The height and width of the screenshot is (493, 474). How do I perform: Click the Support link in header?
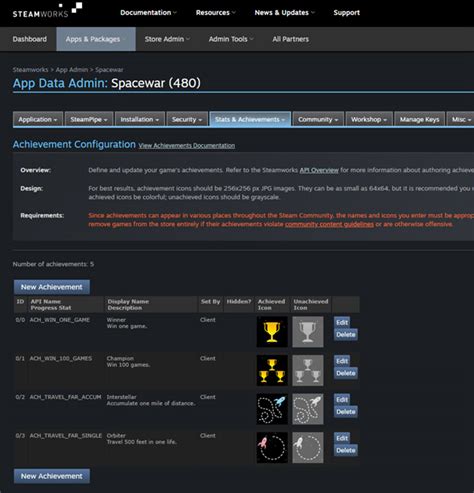pyautogui.click(x=347, y=13)
